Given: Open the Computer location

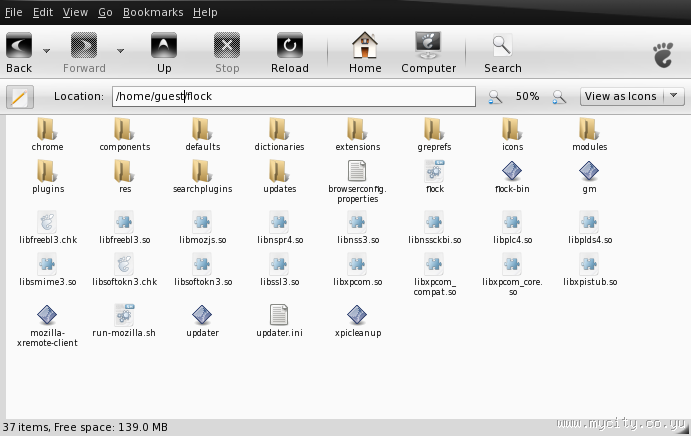Looking at the screenshot, I should point(428,52).
